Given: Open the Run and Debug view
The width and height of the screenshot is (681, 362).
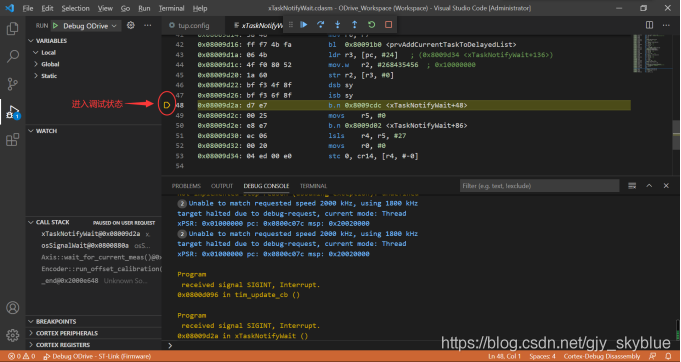Looking at the screenshot, I should (x=13, y=112).
